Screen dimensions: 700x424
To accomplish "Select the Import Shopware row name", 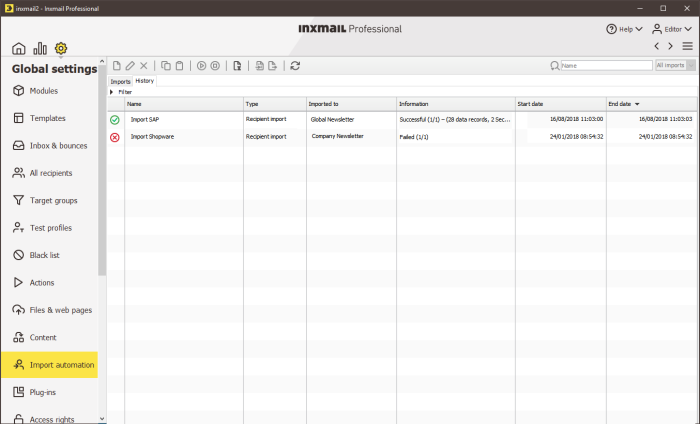I will (x=152, y=137).
